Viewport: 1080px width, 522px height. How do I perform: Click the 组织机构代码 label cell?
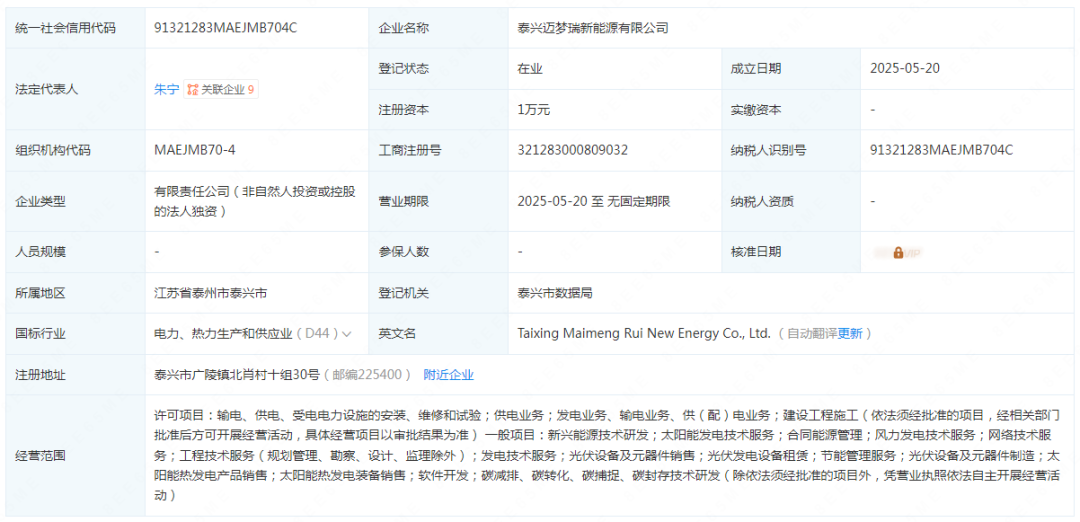click(76, 150)
